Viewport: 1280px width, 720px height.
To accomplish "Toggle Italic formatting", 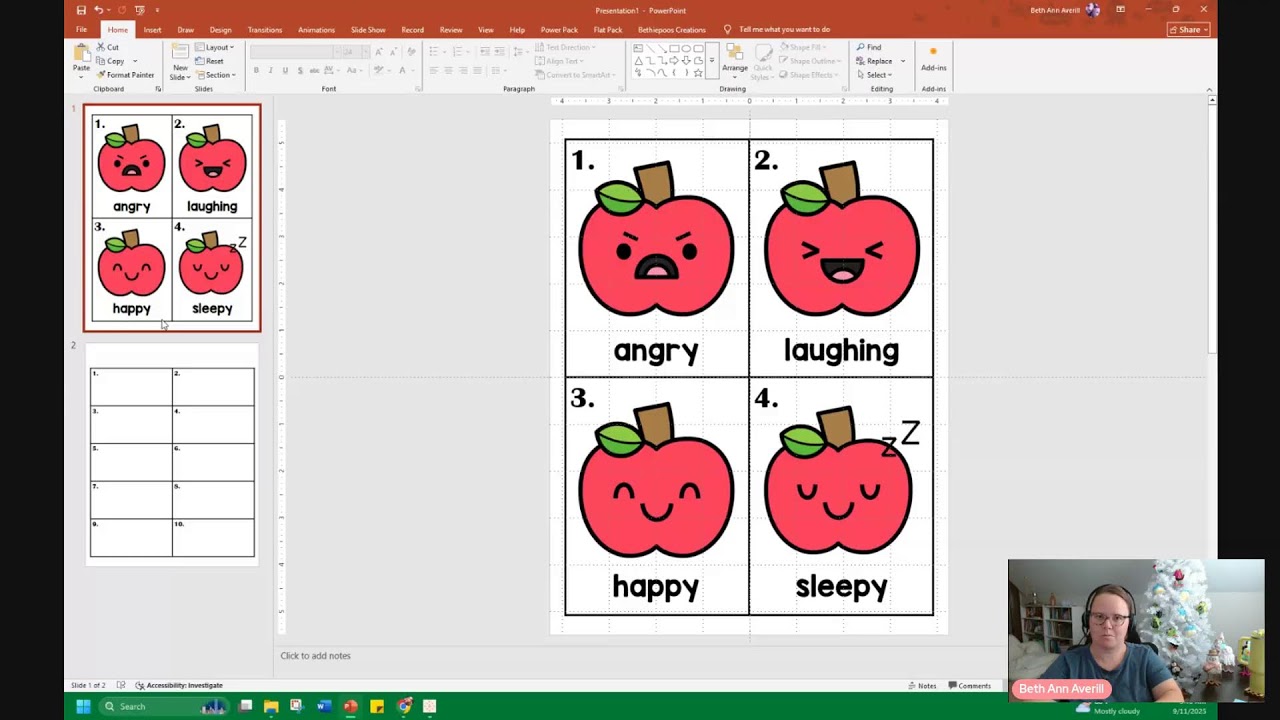I will [271, 70].
